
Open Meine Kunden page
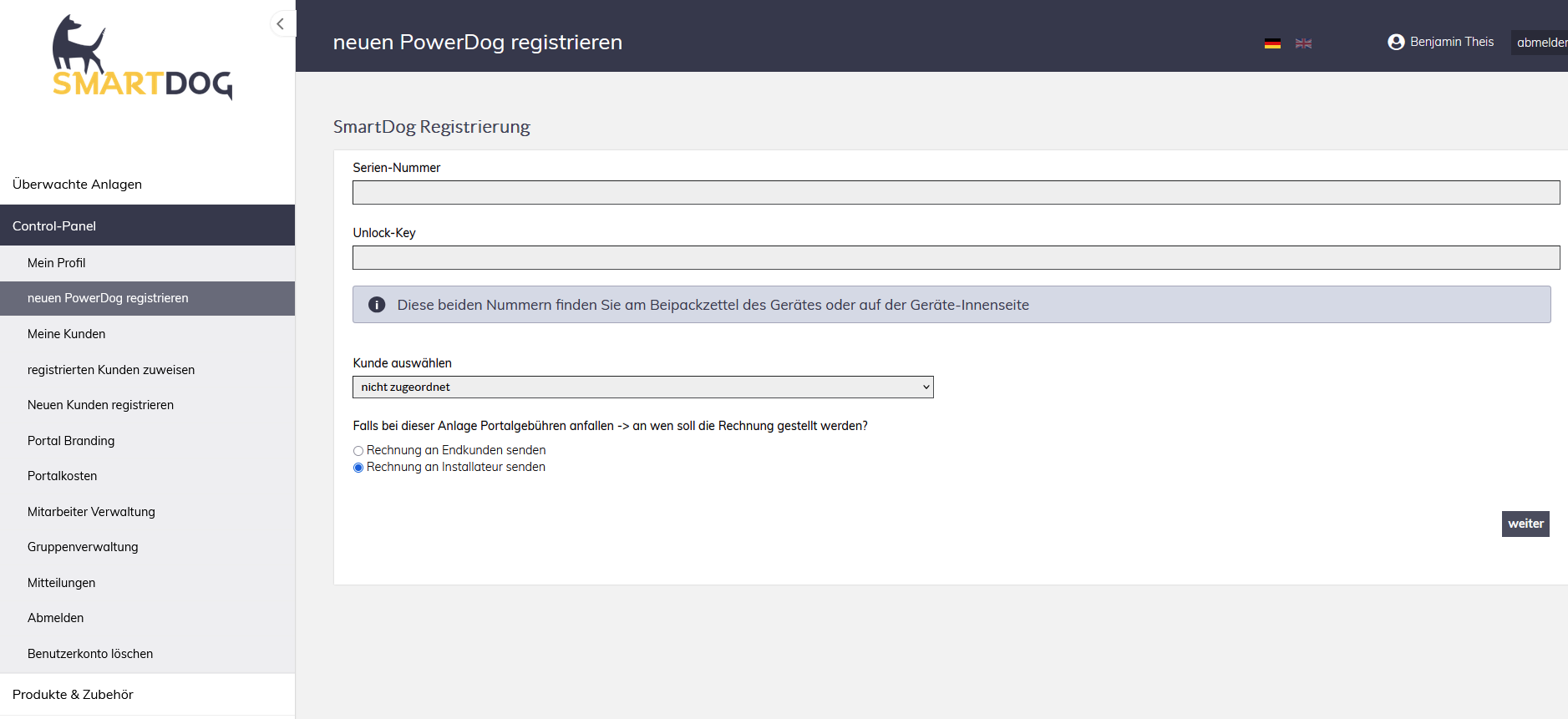point(67,334)
